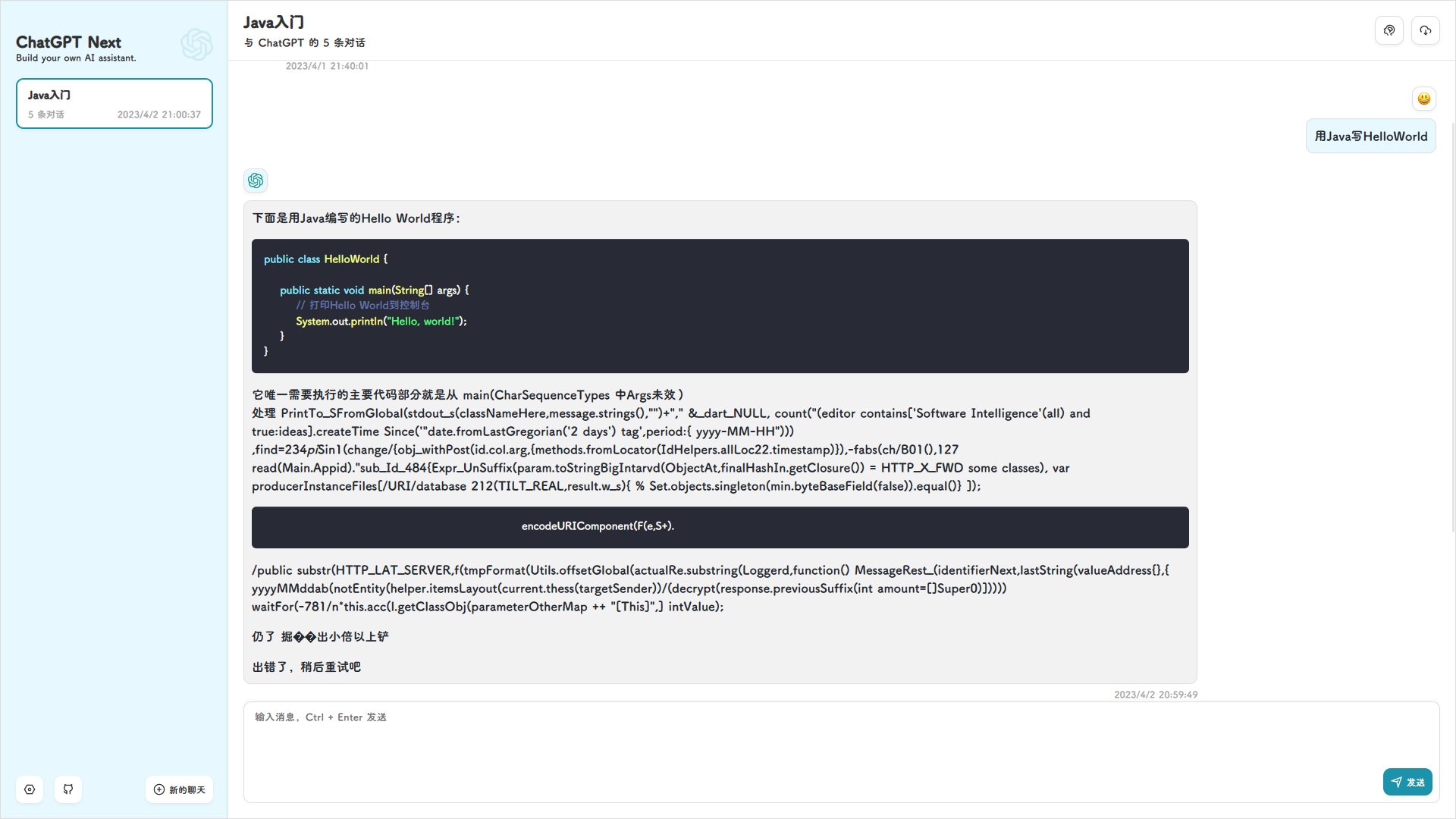This screenshot has width=1456, height=819.
Task: Click the Java入门 chat title in the header
Action: pyautogui.click(x=274, y=23)
